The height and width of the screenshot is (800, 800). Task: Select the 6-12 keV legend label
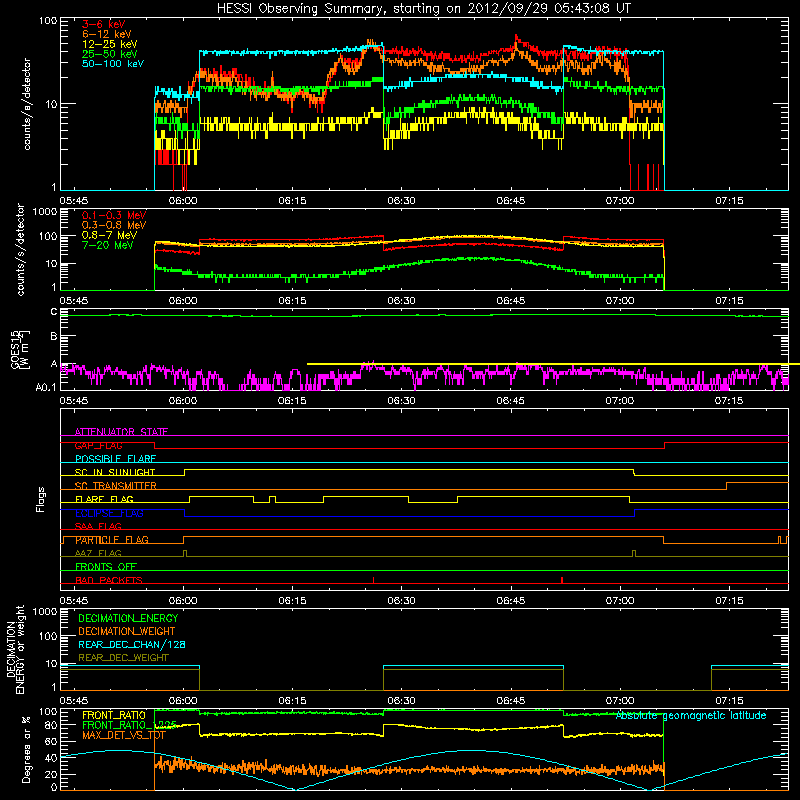[x=107, y=34]
